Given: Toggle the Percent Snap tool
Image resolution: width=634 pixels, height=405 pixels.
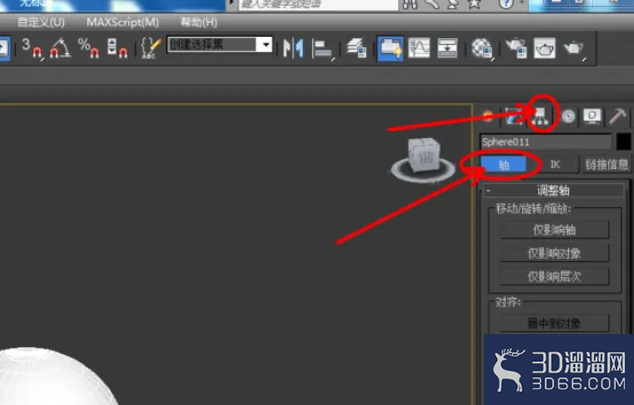Looking at the screenshot, I should [x=89, y=48].
